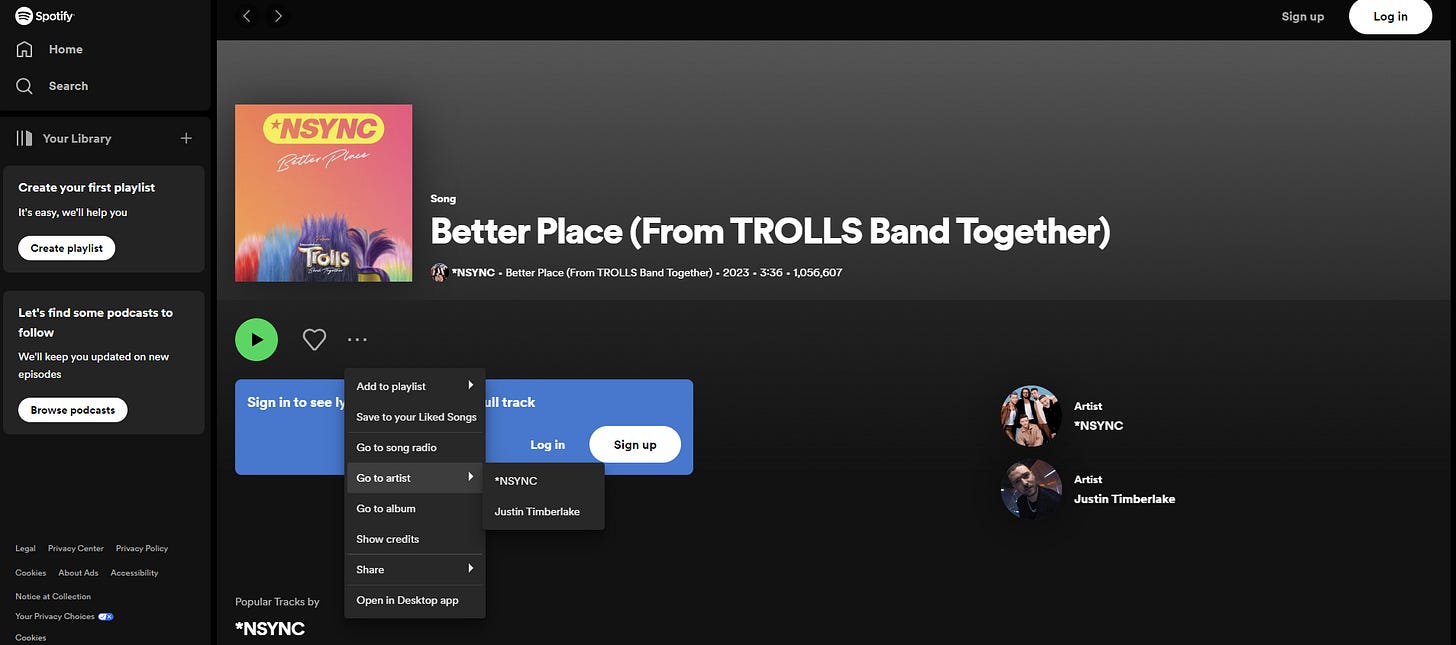Select Justin Timberlake in artist submenu

pos(543,511)
